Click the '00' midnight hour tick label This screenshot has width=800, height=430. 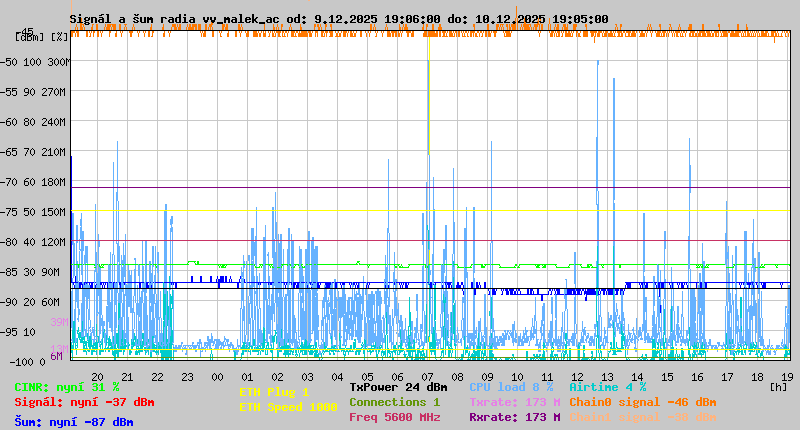pyautogui.click(x=217, y=377)
